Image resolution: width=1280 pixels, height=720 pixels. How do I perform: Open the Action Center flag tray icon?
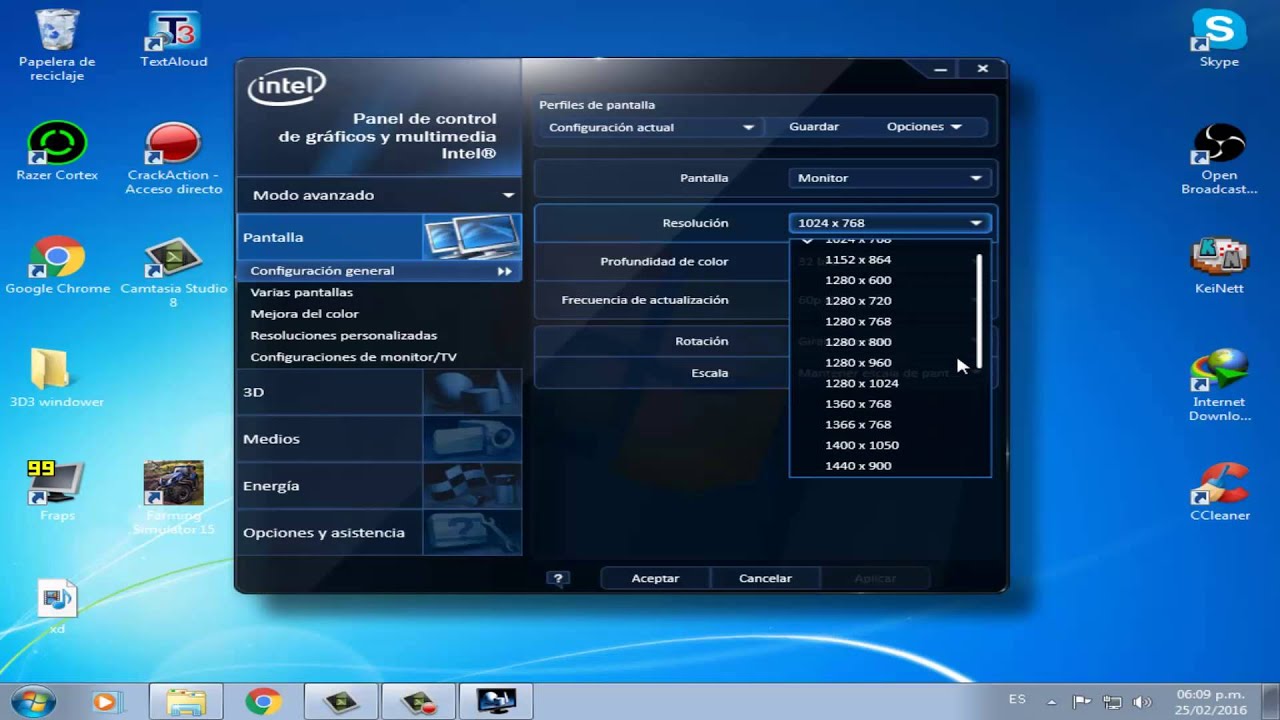point(1081,701)
